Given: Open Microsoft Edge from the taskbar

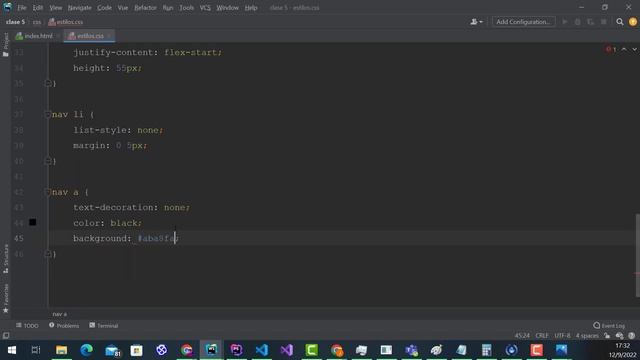Looking at the screenshot, I should pos(87,350).
